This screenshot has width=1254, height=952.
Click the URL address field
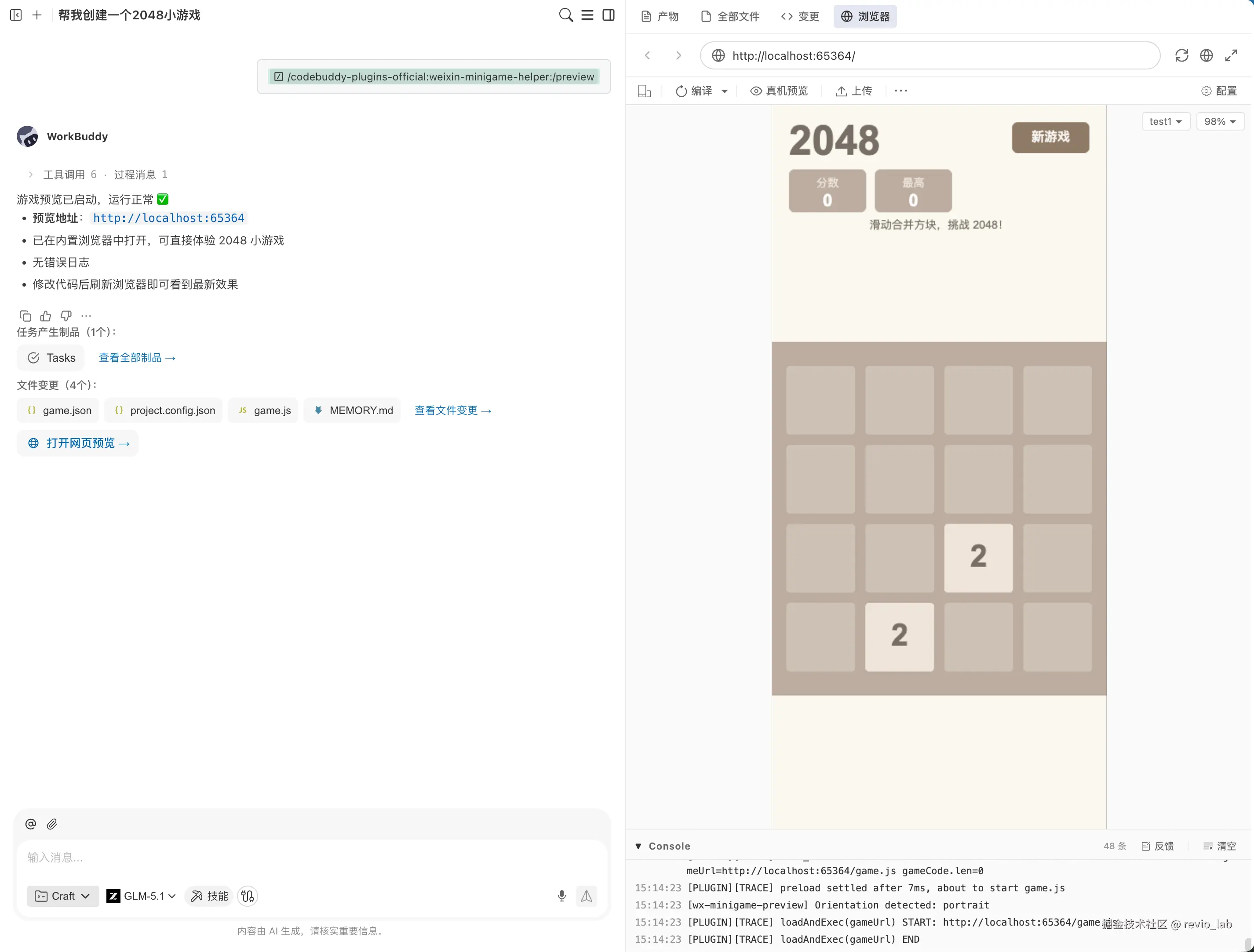click(x=930, y=55)
